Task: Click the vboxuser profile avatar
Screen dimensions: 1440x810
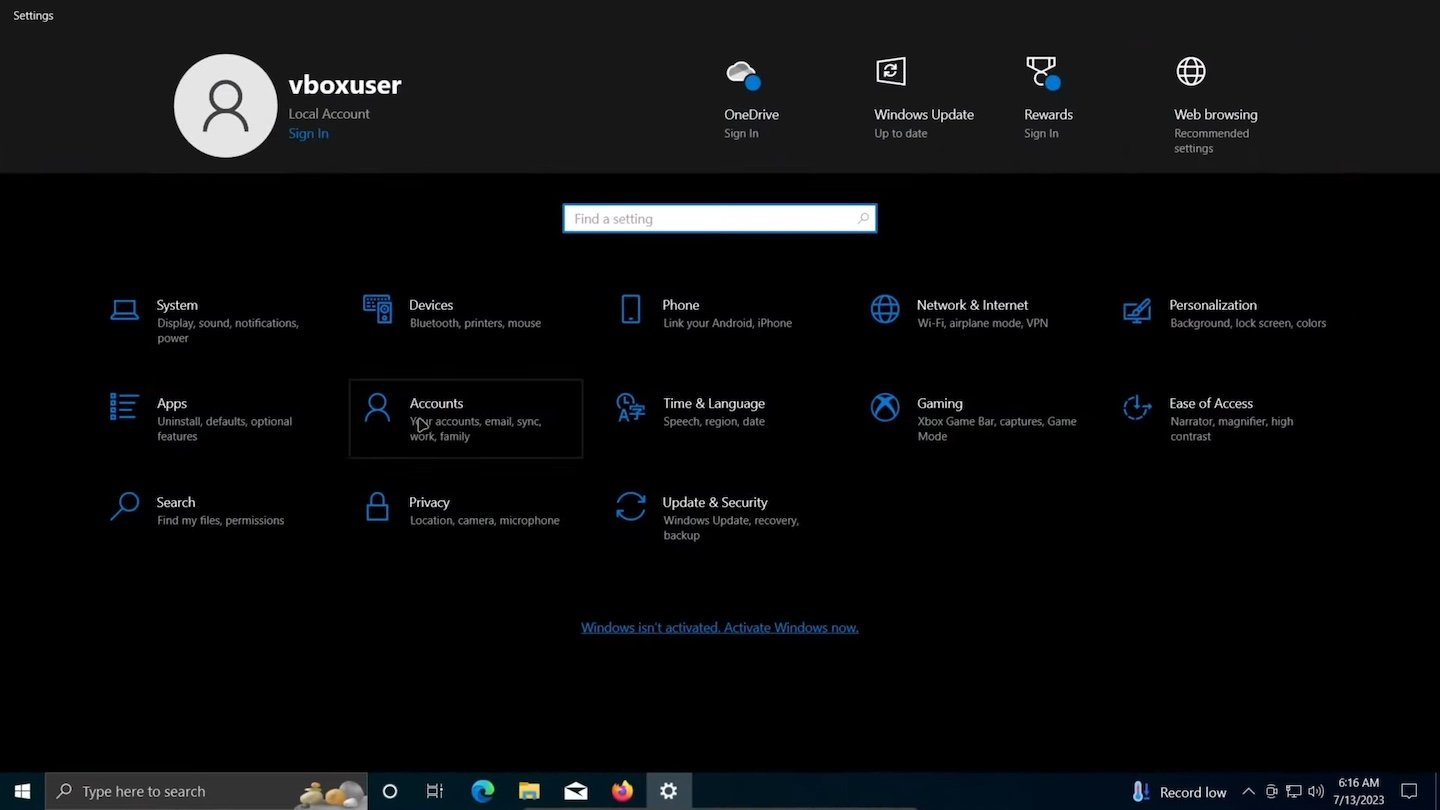Action: point(226,106)
